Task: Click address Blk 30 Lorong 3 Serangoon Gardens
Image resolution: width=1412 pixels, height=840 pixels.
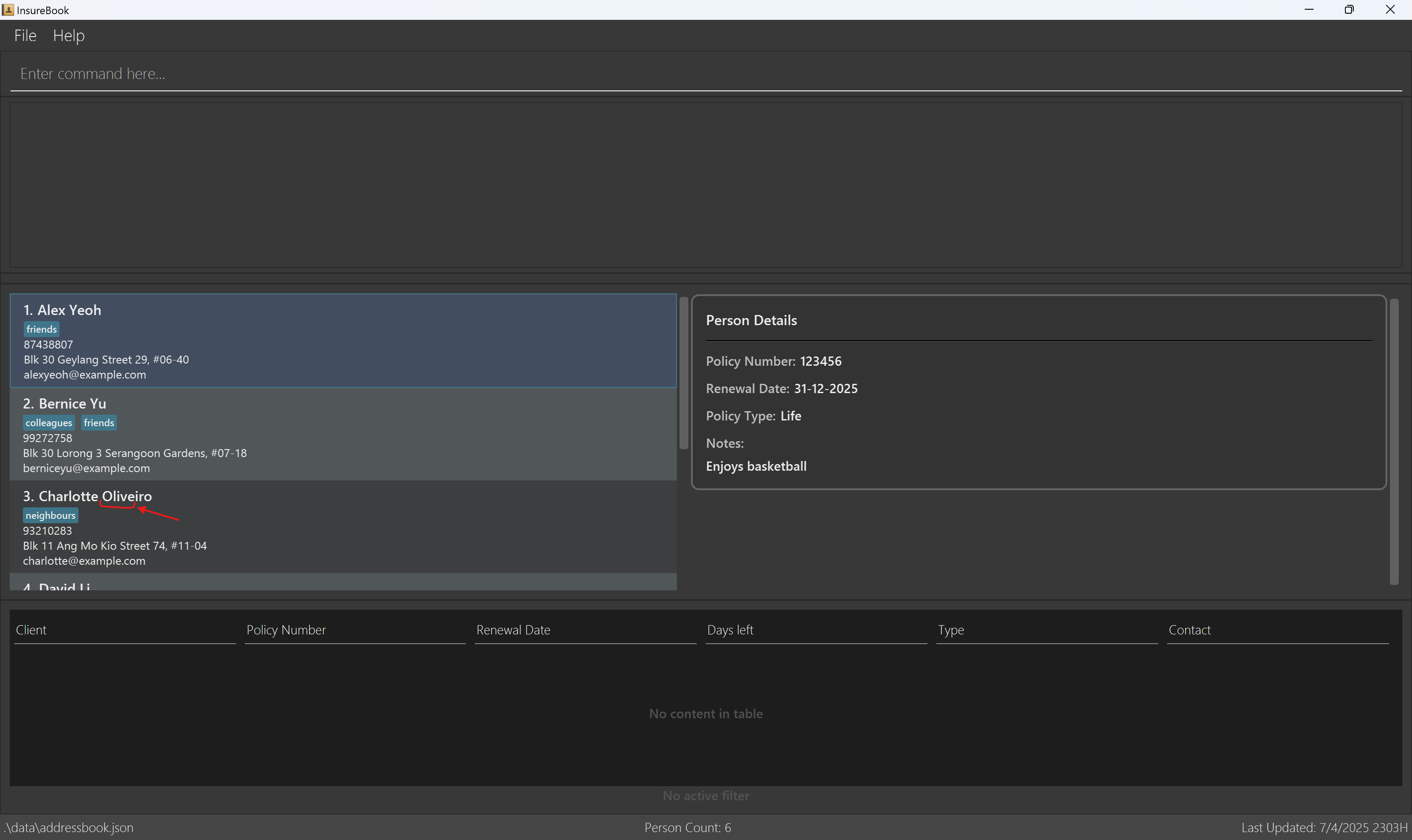Action: tap(135, 454)
